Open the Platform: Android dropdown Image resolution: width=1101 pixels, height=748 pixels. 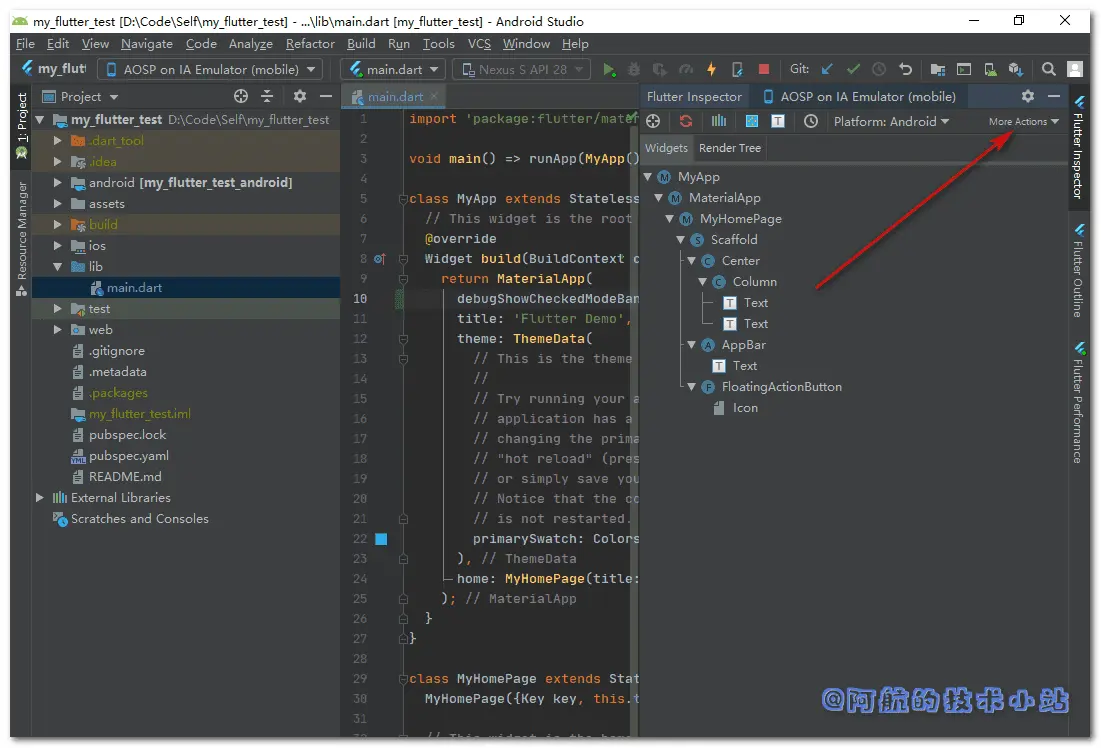(x=891, y=122)
